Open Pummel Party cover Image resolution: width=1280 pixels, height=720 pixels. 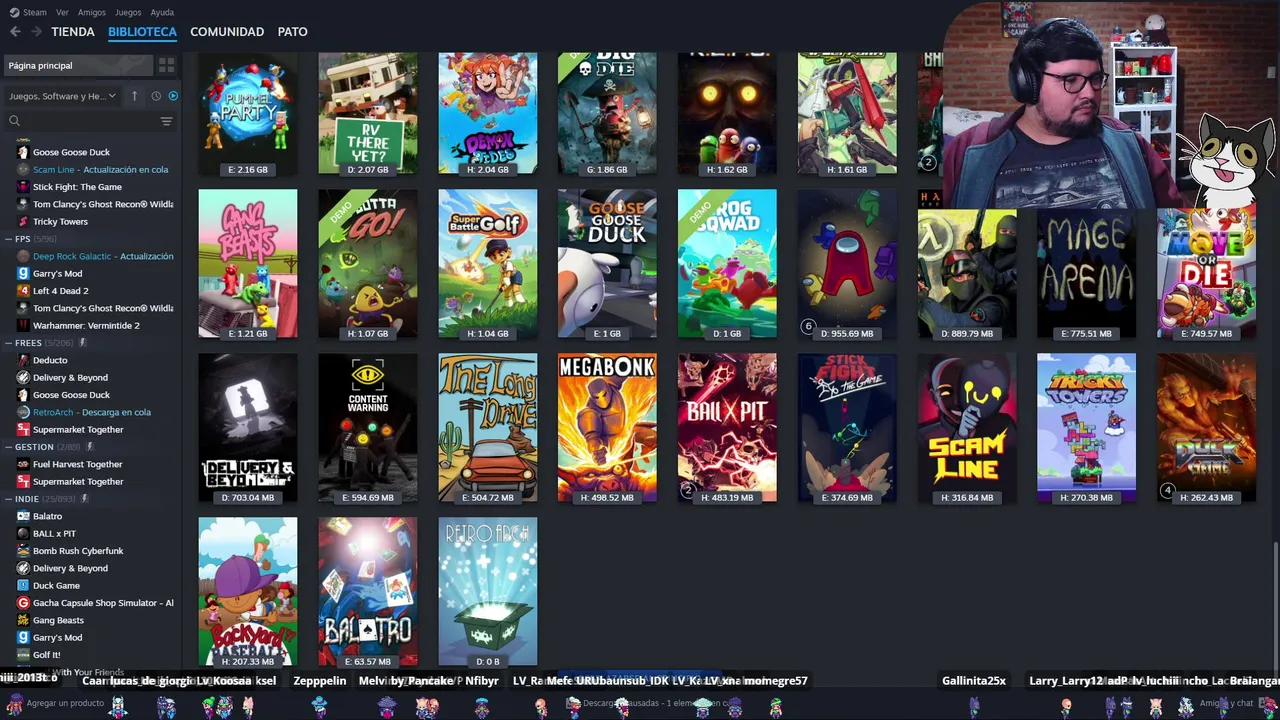[x=248, y=113]
